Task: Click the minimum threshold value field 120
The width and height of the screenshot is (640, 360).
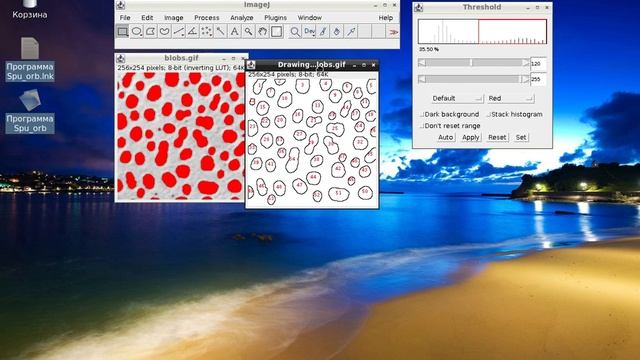Action: (538, 64)
